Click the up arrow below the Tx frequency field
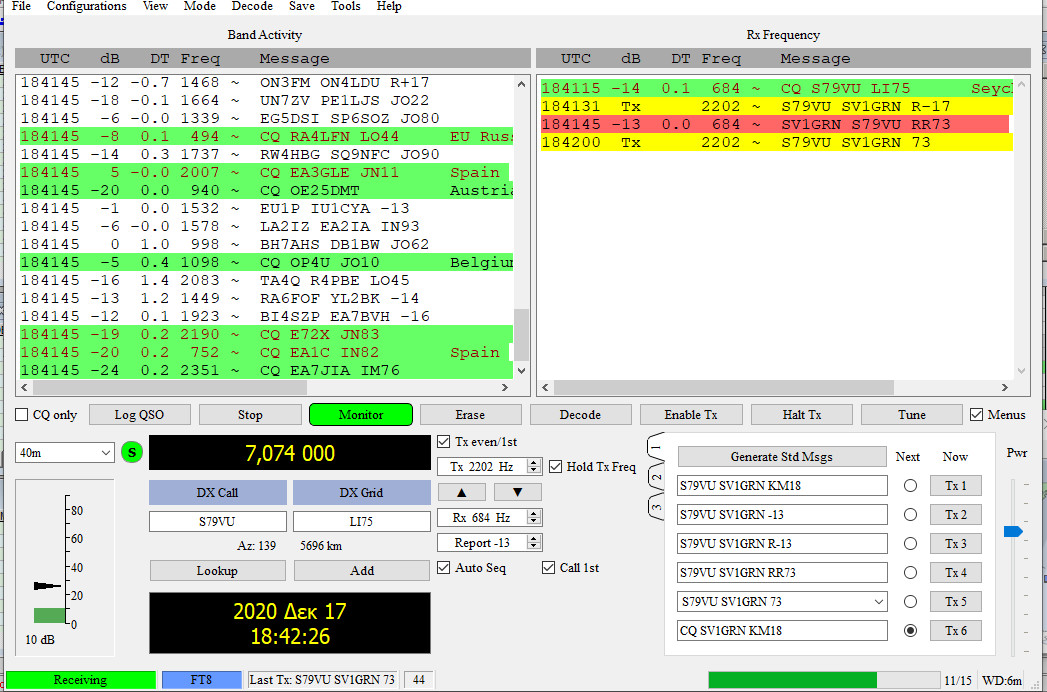1047x692 pixels. coord(461,491)
